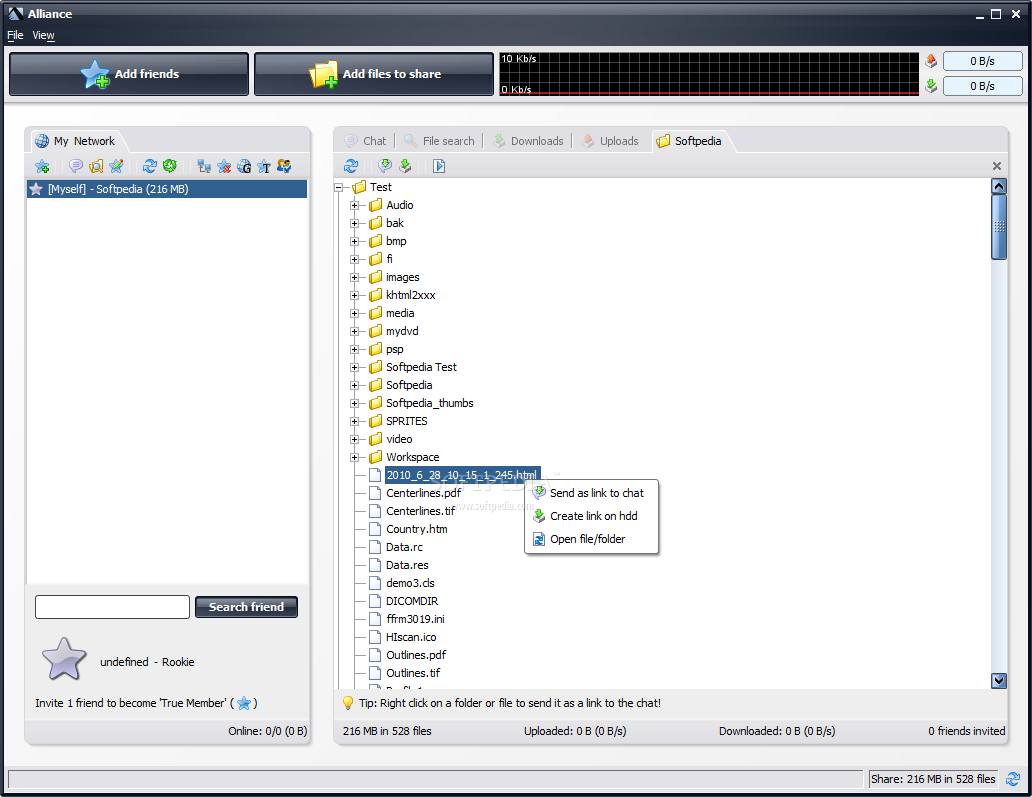Click the green circular reconnect icon
The image size is (1032, 797).
coord(170,166)
